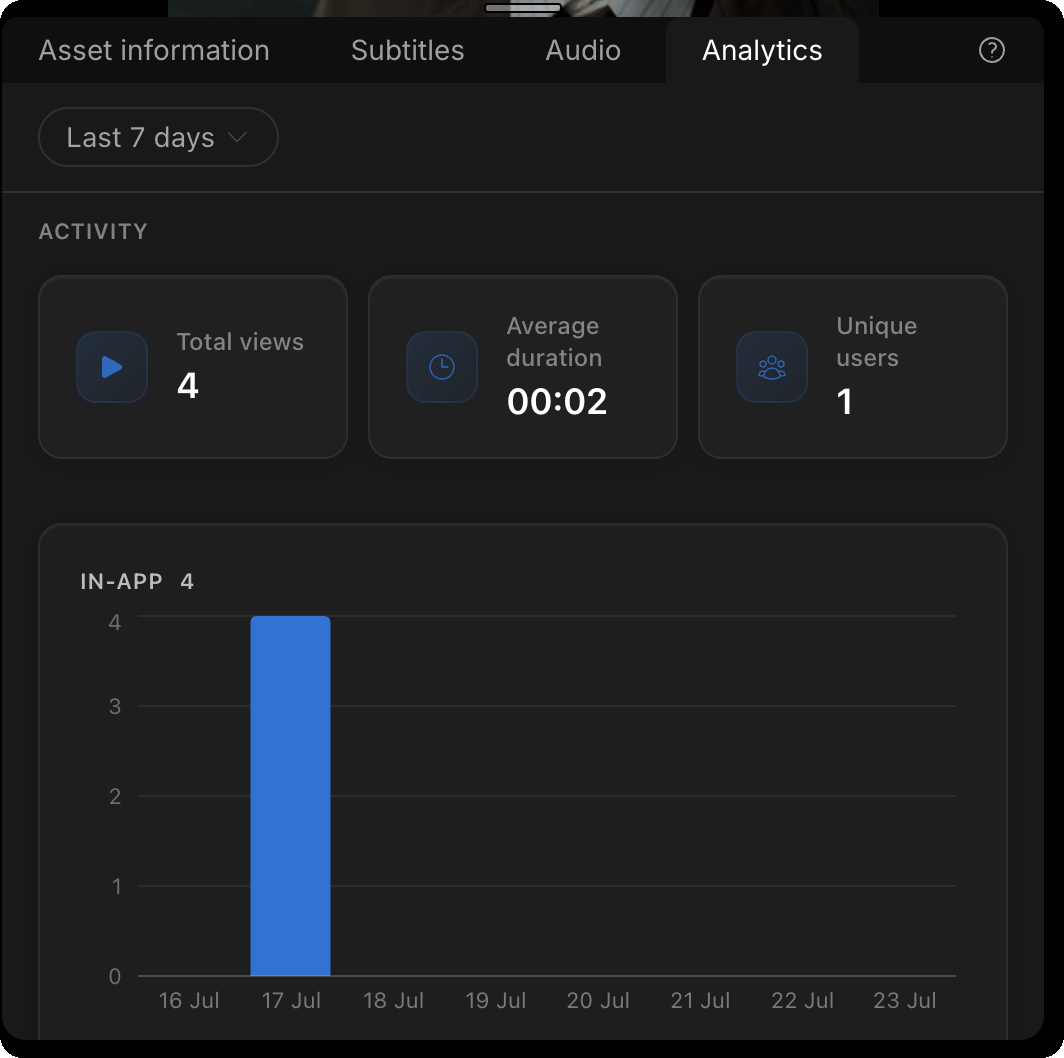Click the 21 Jul axis label

pos(700,1000)
